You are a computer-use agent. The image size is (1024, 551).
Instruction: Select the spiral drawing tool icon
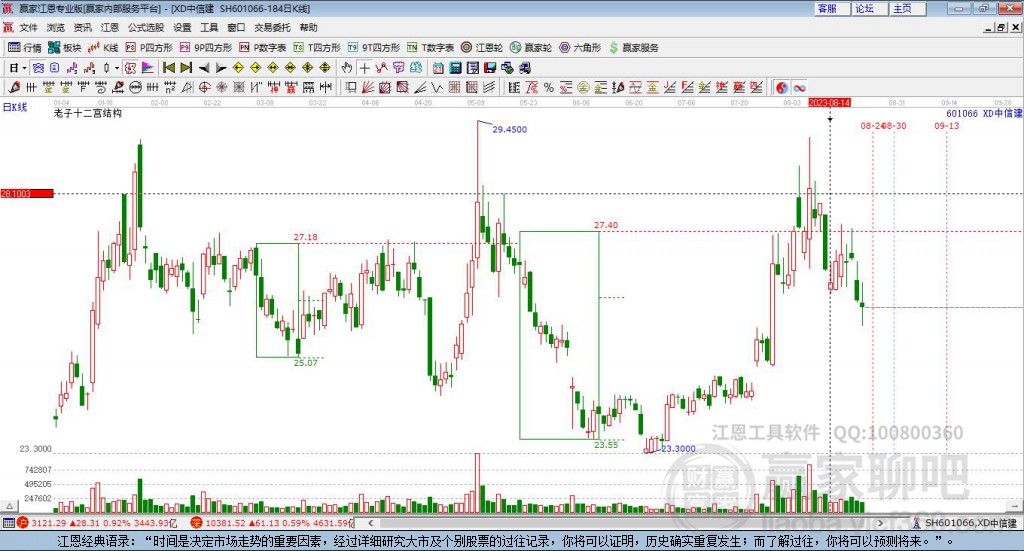(x=101, y=87)
